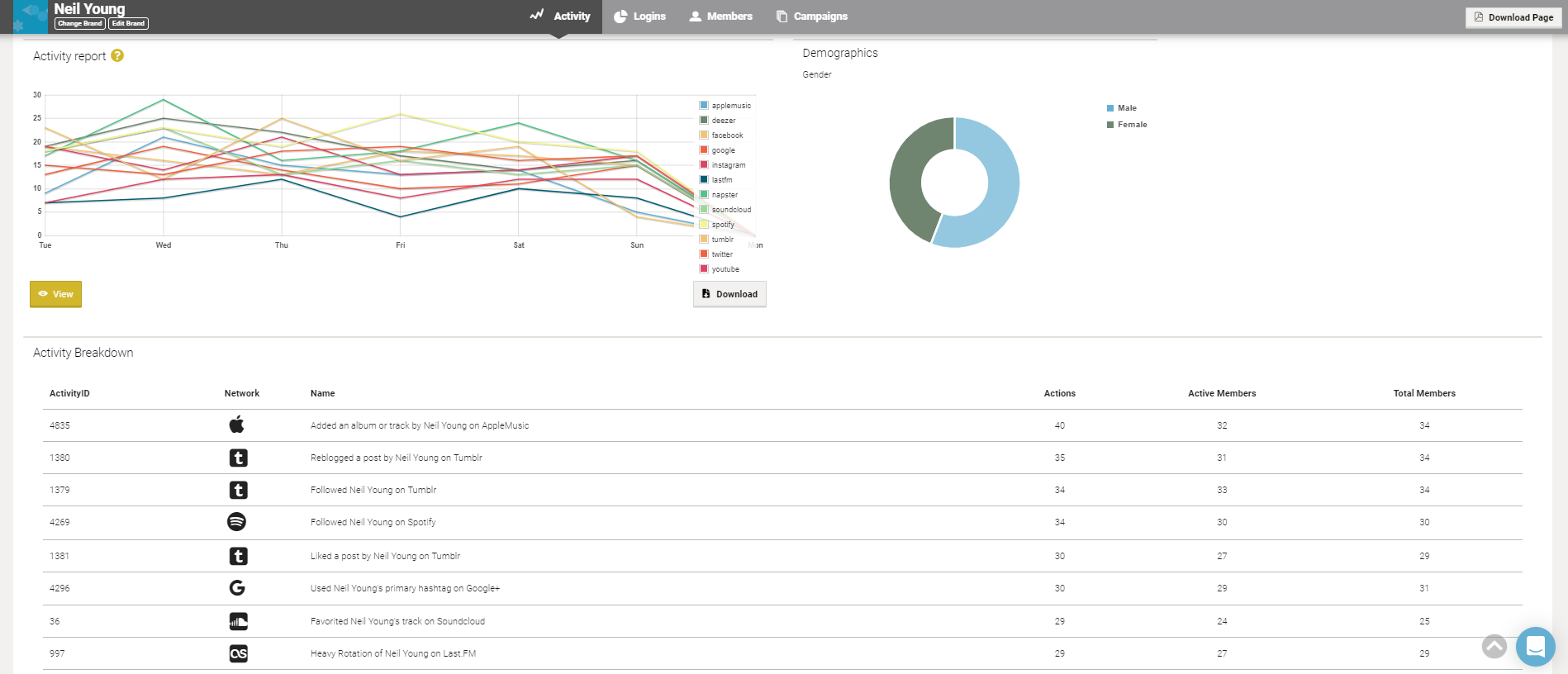The height and width of the screenshot is (674, 1568).
Task: Toggle Male segment in gender legend
Action: pos(1122,108)
